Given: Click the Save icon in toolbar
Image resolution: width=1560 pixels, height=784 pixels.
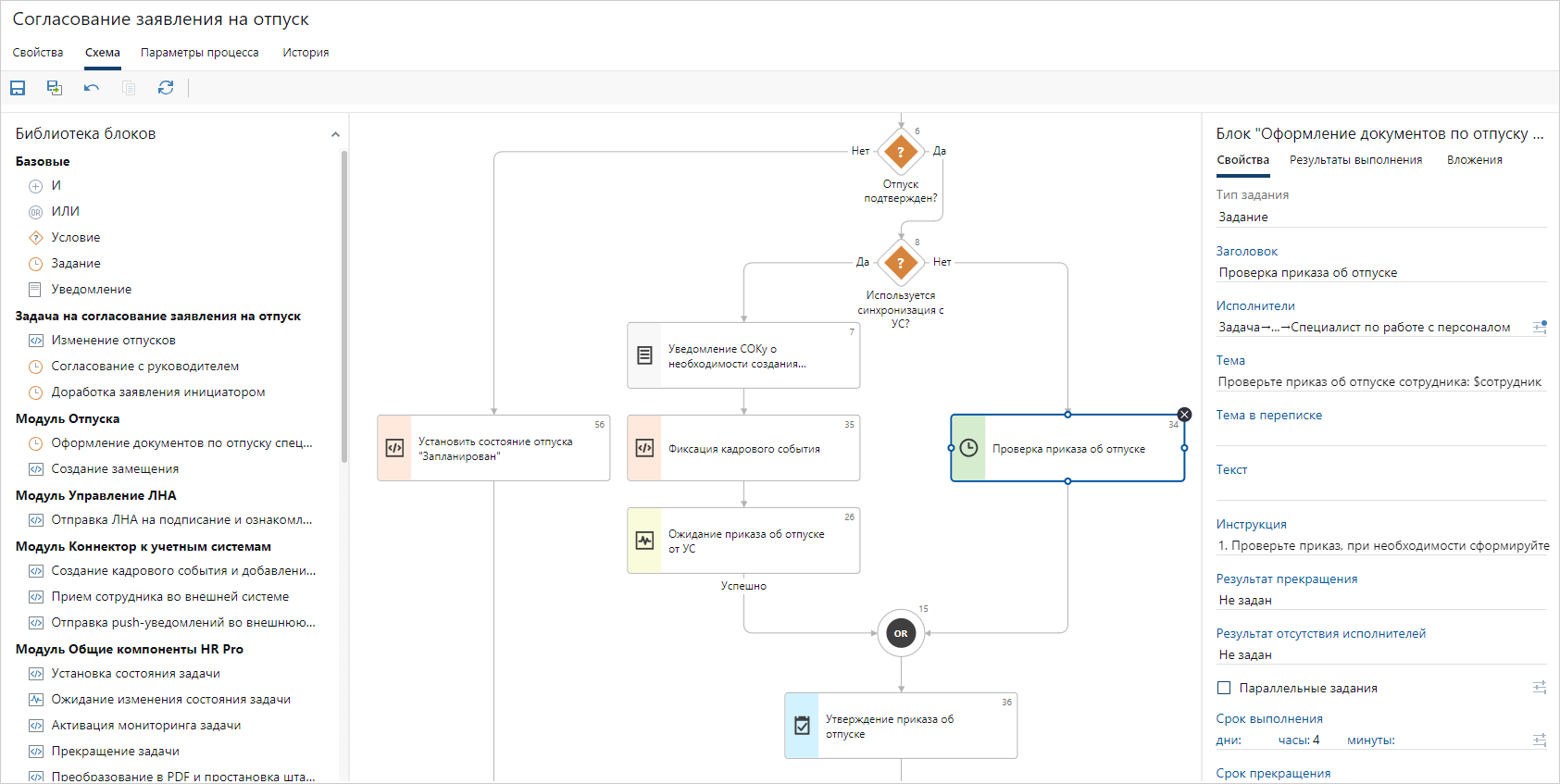Looking at the screenshot, I should click(18, 88).
